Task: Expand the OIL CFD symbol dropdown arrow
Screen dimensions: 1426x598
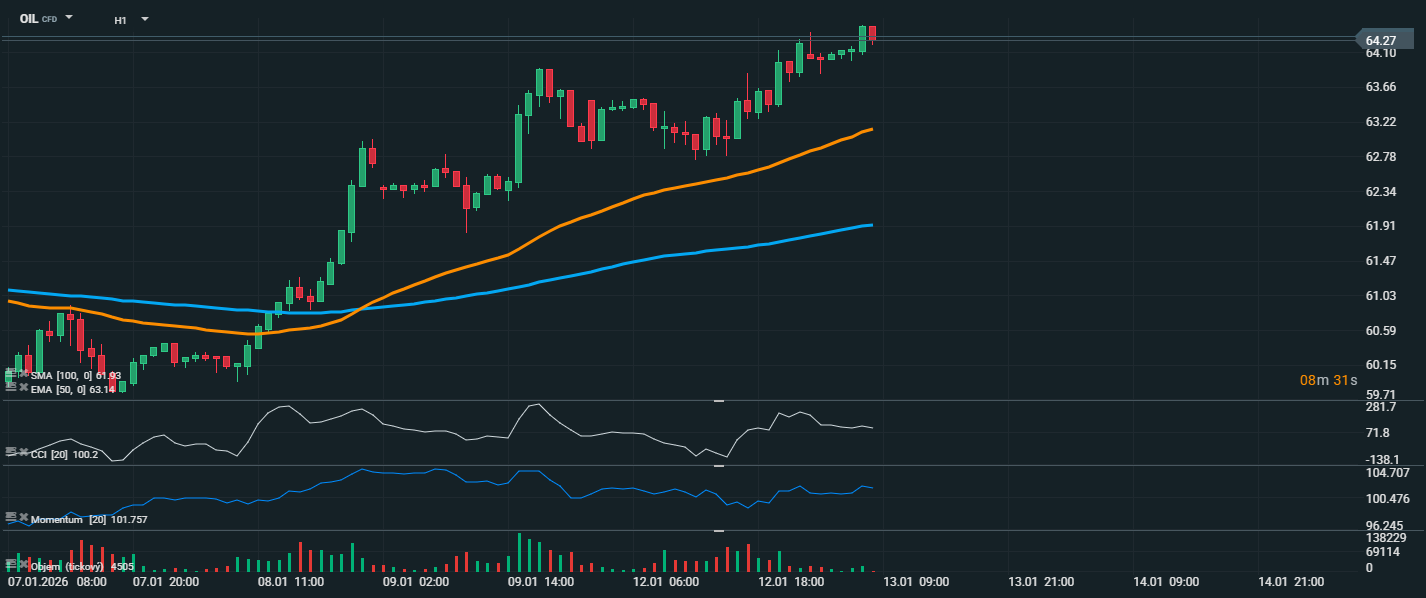Action: tap(69, 18)
